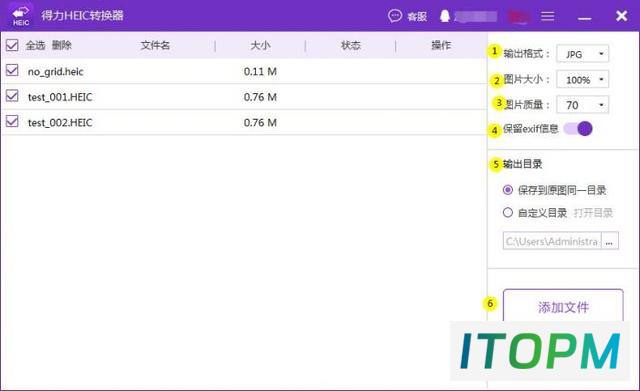Uncheck the test_001.HEIC checkbox
Screen dimensions: 640x391
pyautogui.click(x=12, y=96)
